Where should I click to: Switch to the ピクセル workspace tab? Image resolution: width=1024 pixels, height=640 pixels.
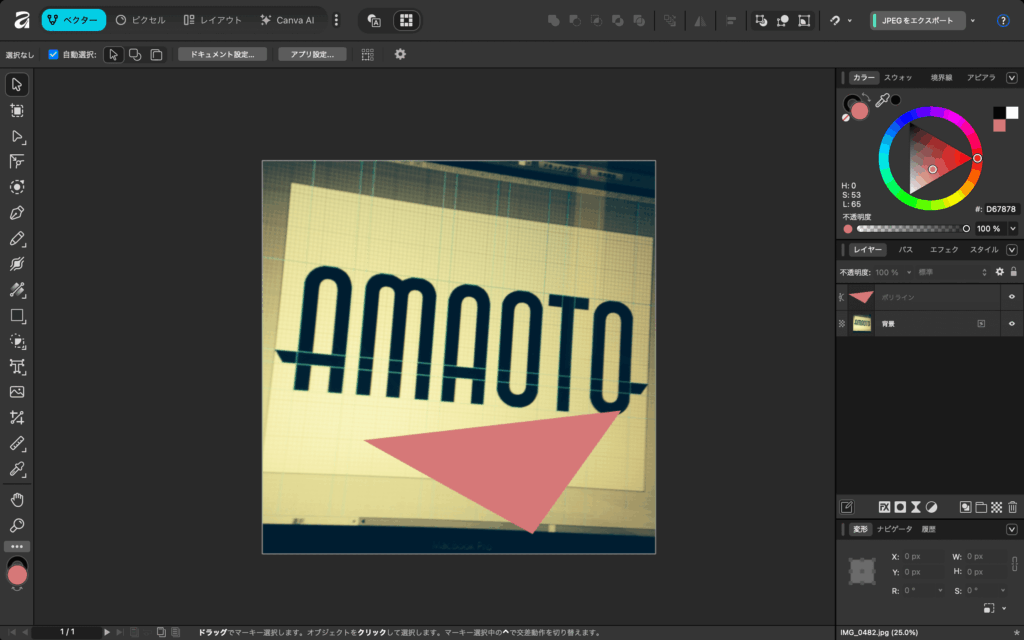pos(141,20)
